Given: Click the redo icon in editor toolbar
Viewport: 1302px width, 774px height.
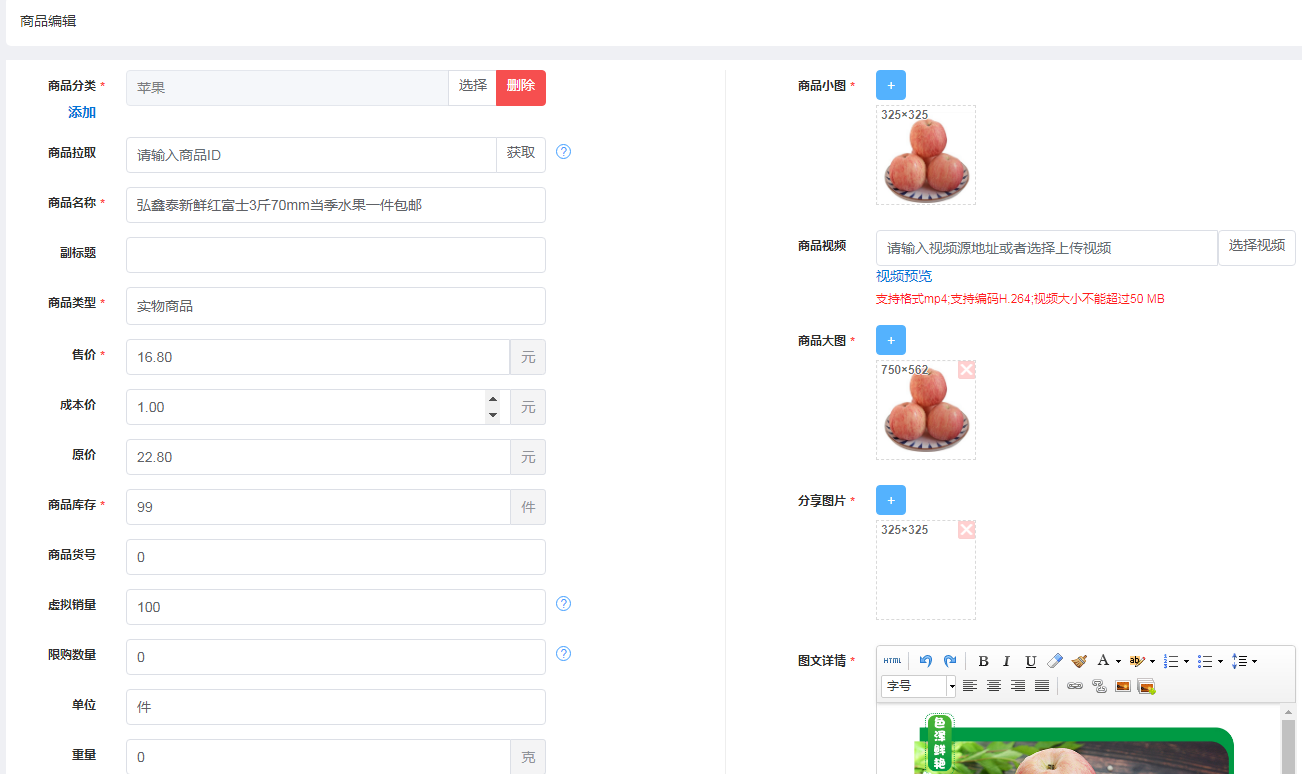Looking at the screenshot, I should tap(950, 661).
